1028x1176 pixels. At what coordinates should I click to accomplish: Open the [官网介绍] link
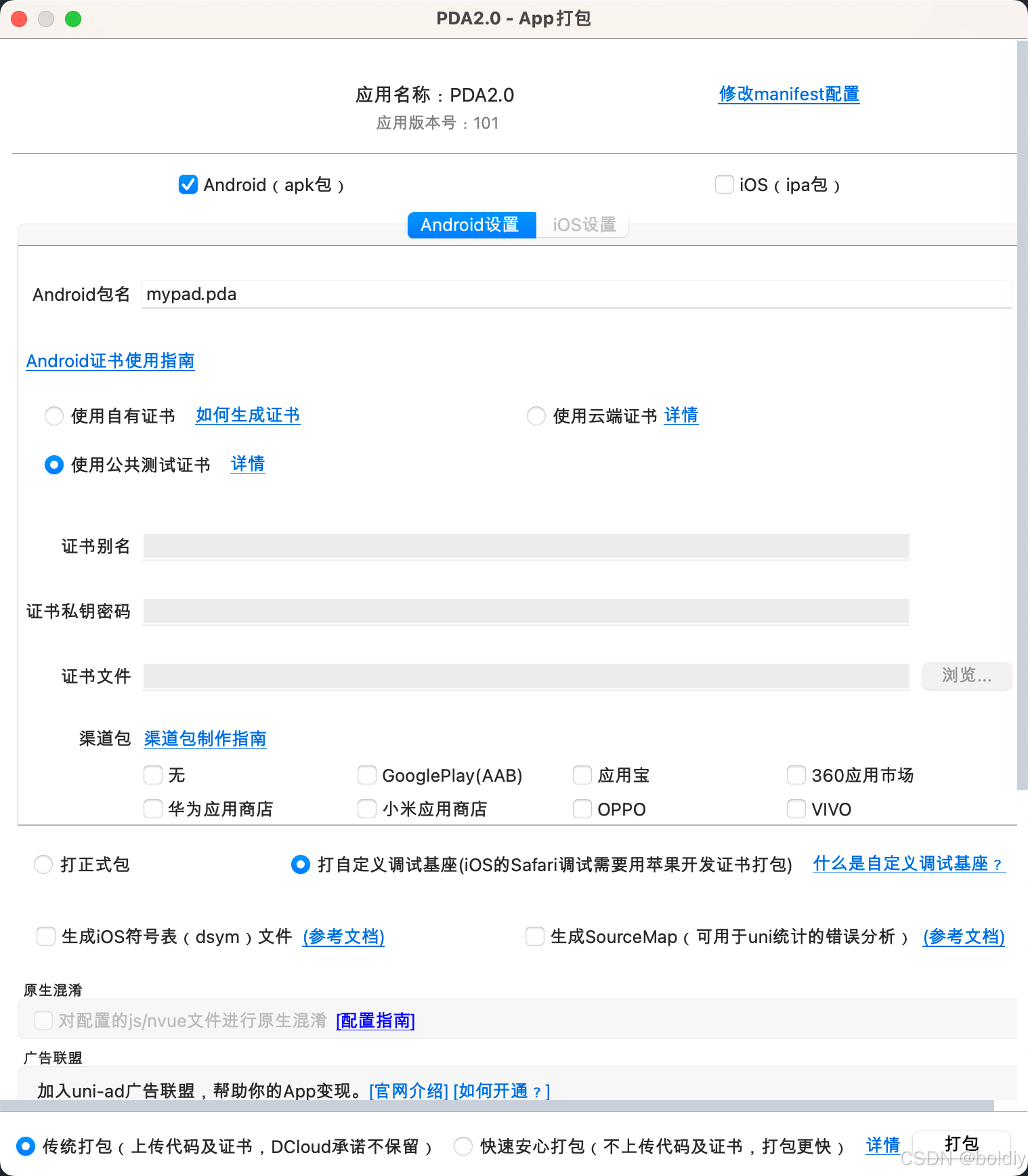click(x=409, y=1091)
